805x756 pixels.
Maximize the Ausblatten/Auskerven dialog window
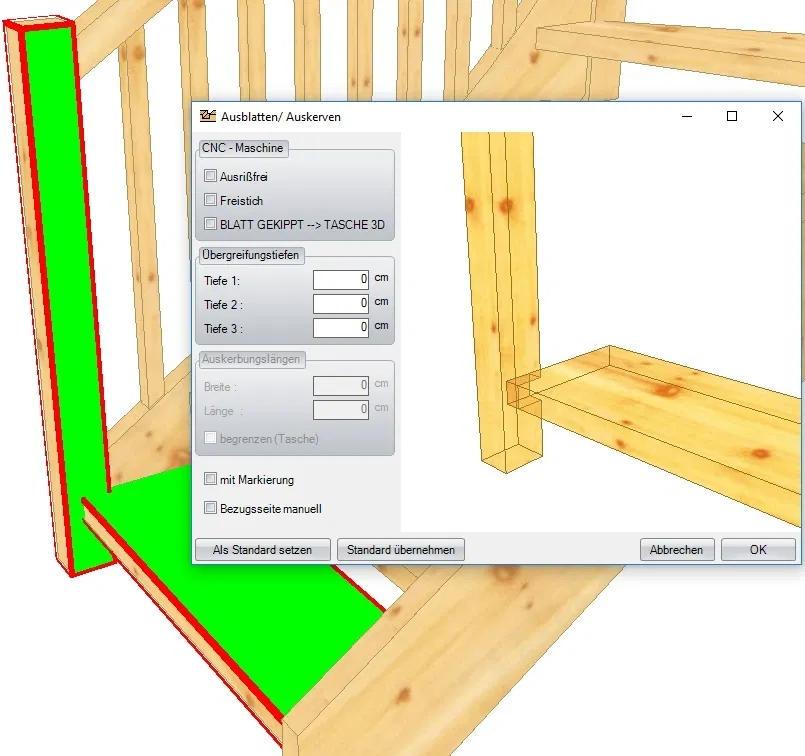[732, 116]
